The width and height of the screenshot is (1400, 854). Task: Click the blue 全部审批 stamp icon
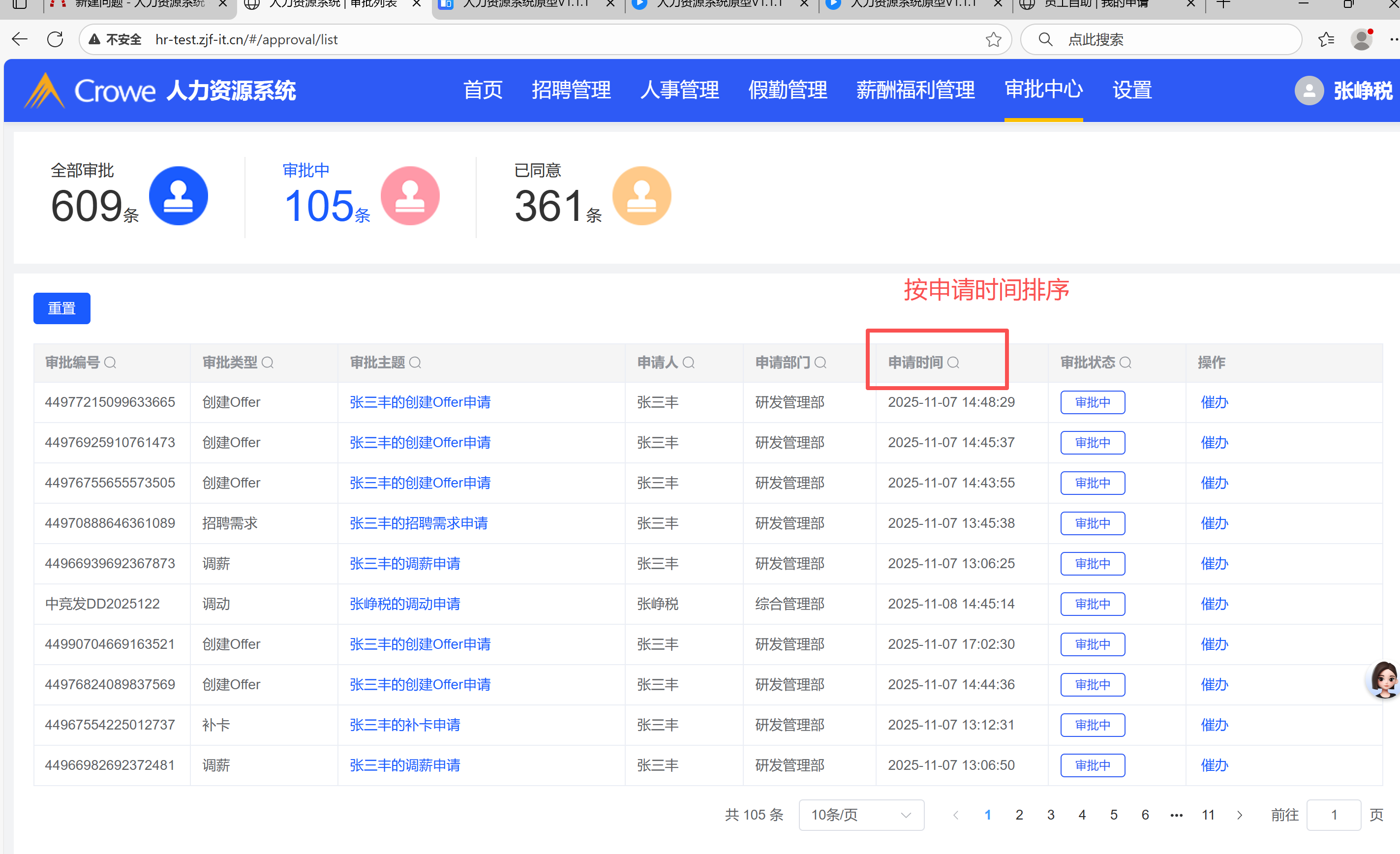click(179, 196)
